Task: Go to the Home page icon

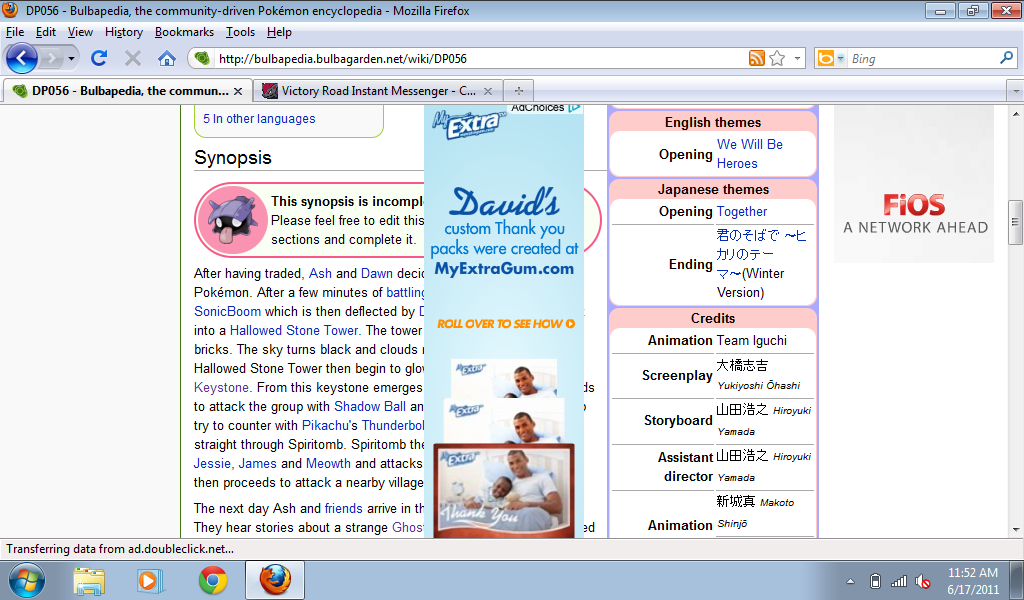Action: click(167, 58)
